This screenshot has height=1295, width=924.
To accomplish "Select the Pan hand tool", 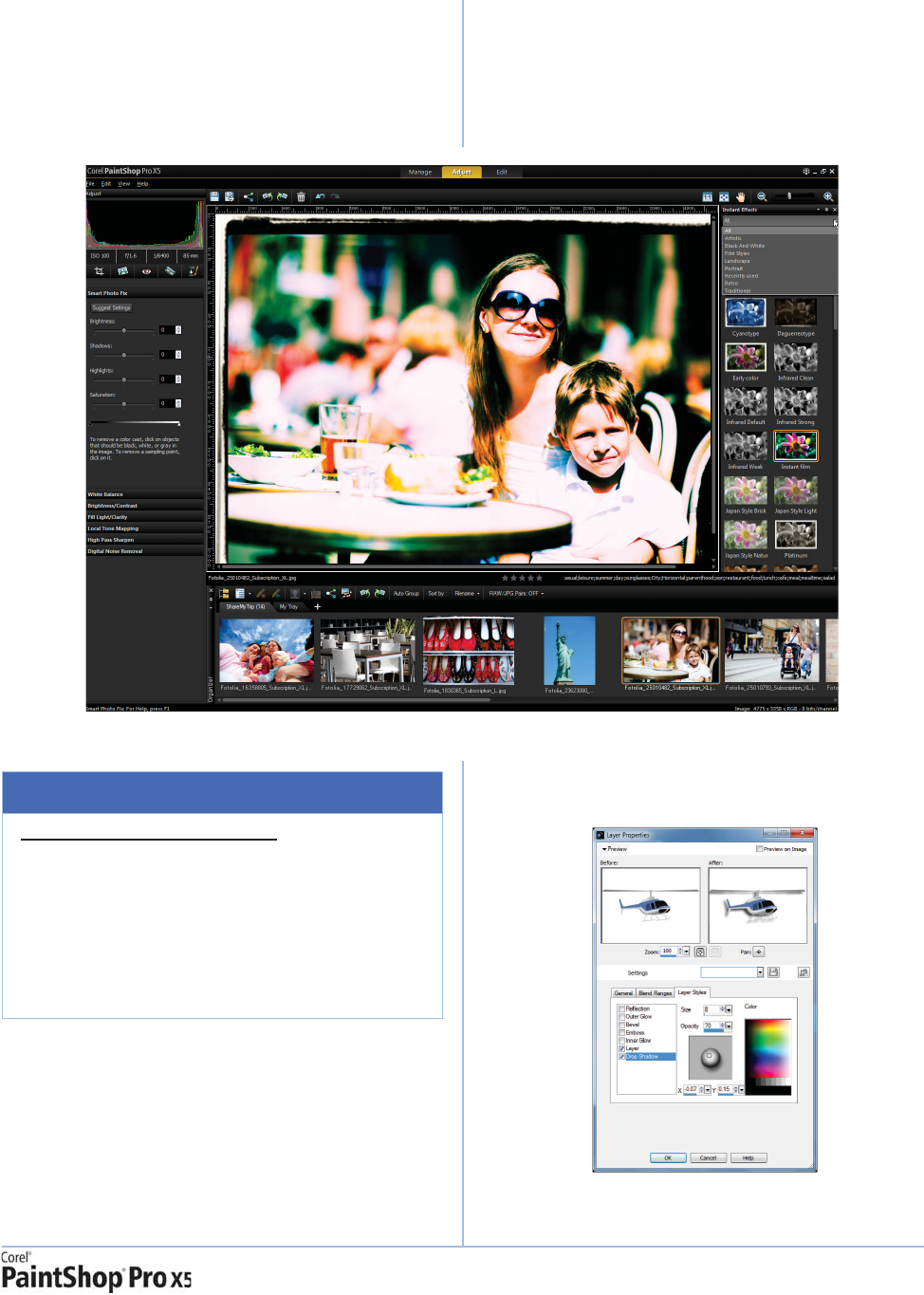I will [741, 196].
